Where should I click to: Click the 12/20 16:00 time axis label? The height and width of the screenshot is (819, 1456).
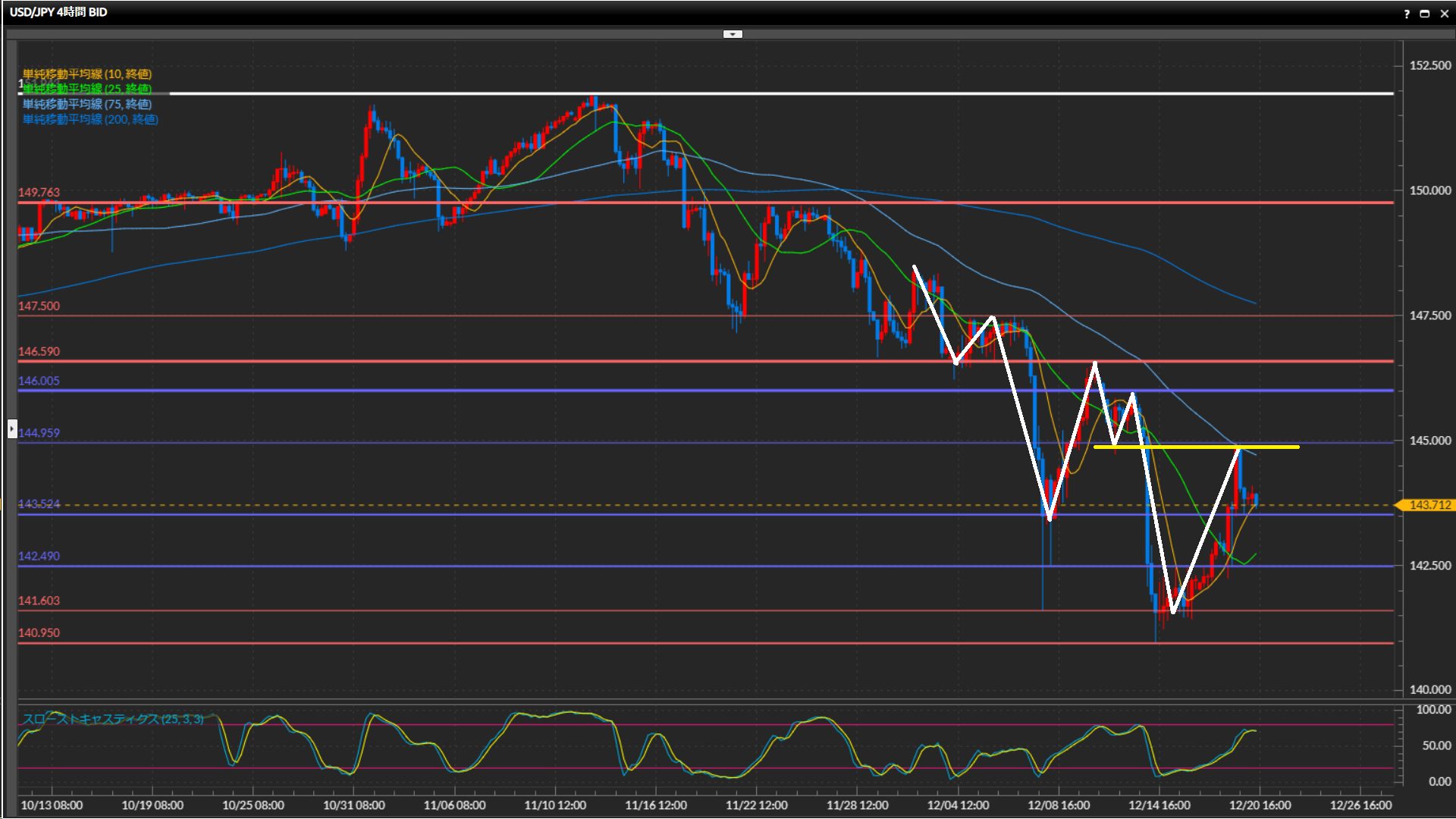(x=1260, y=805)
